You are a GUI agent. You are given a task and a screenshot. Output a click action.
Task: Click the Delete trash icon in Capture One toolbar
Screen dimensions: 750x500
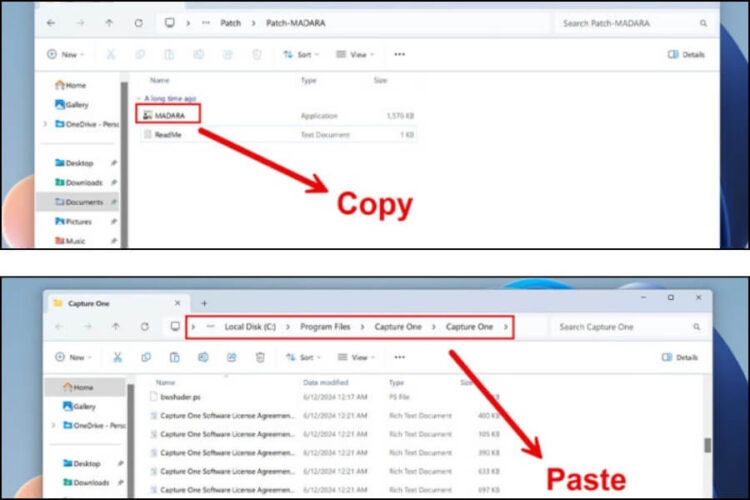coord(260,357)
